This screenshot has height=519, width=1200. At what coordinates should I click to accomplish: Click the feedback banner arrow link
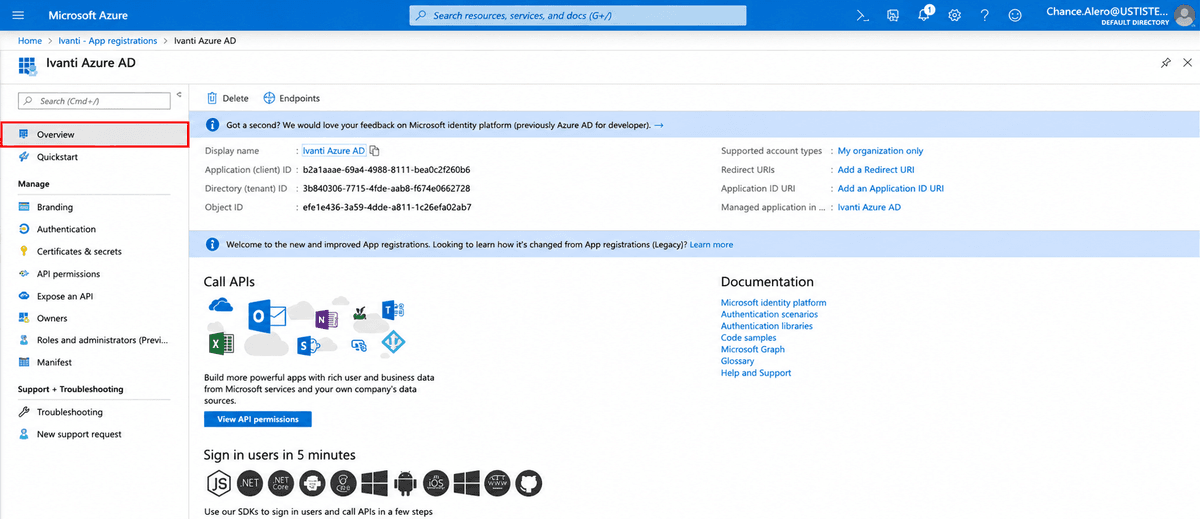point(659,125)
